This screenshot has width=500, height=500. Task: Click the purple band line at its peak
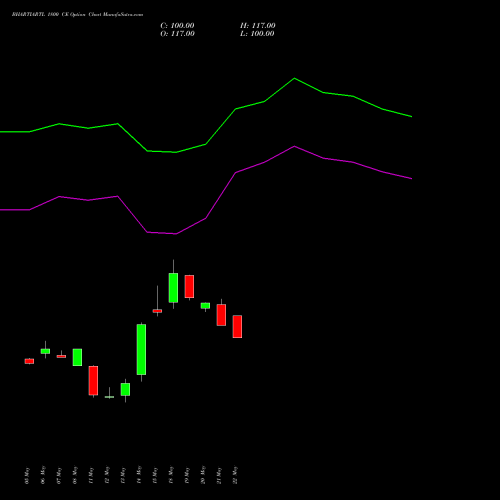coord(294,146)
